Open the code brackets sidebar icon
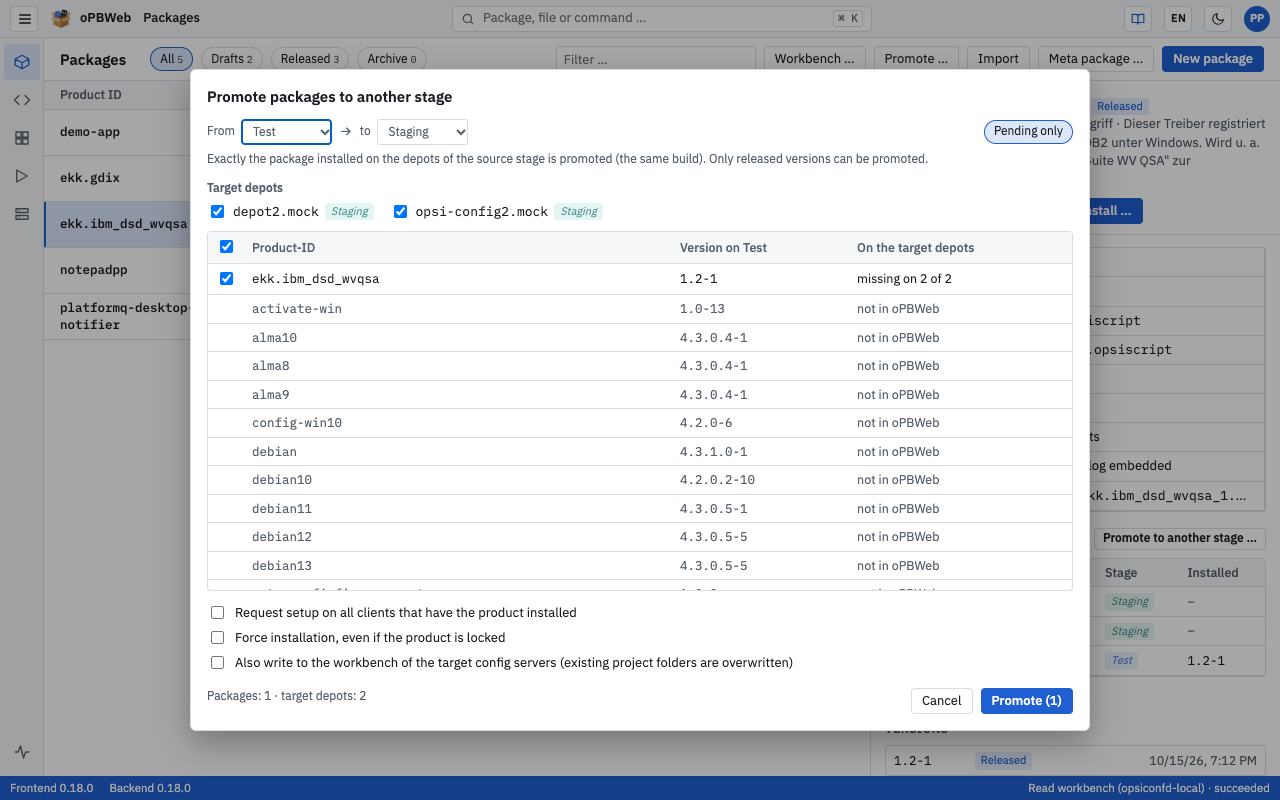 22,100
